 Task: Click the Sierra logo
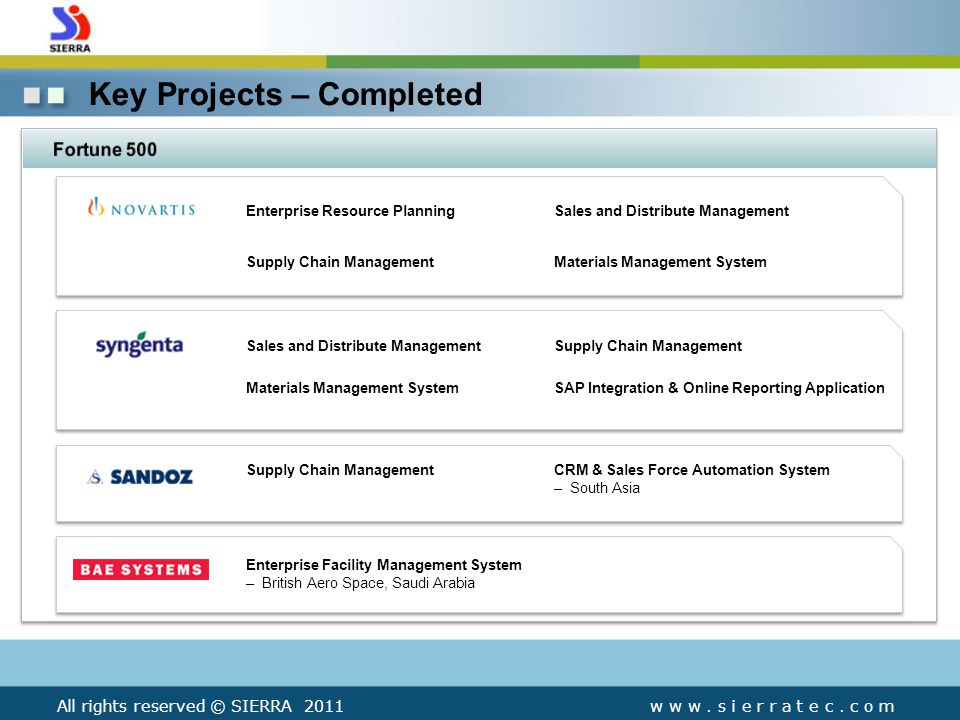coord(70,29)
